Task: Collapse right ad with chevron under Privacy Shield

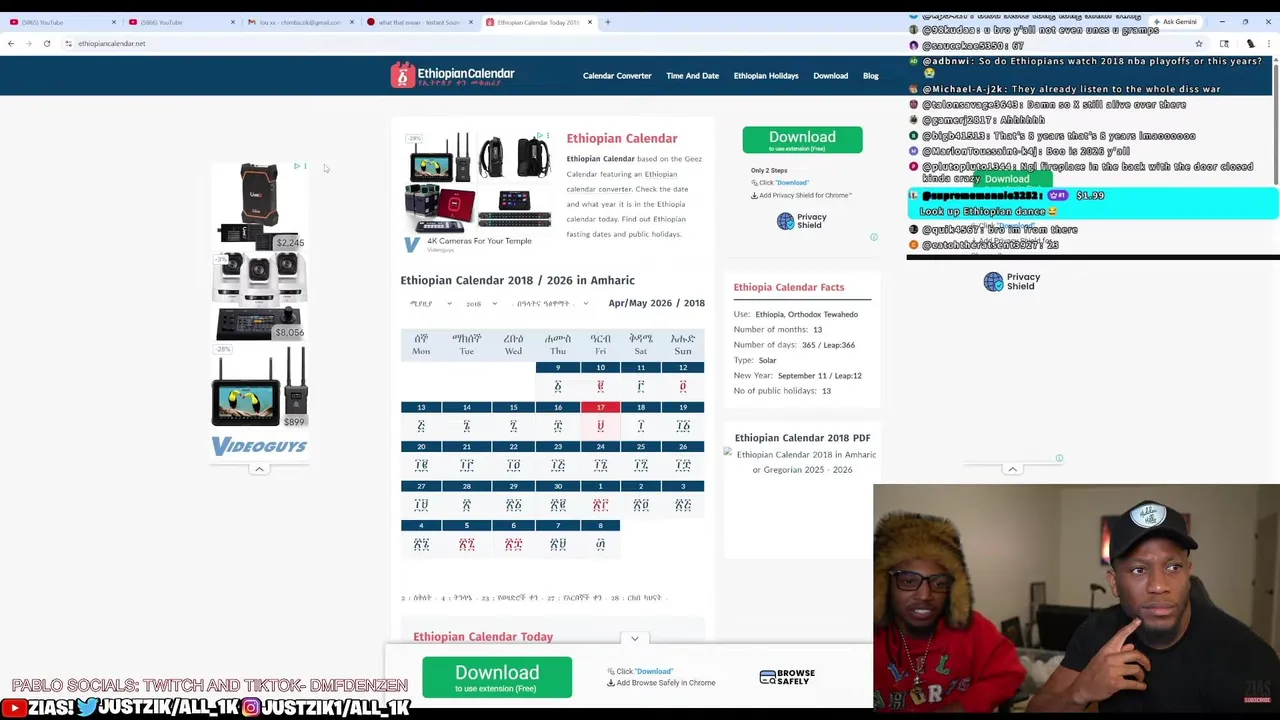Action: click(1012, 469)
